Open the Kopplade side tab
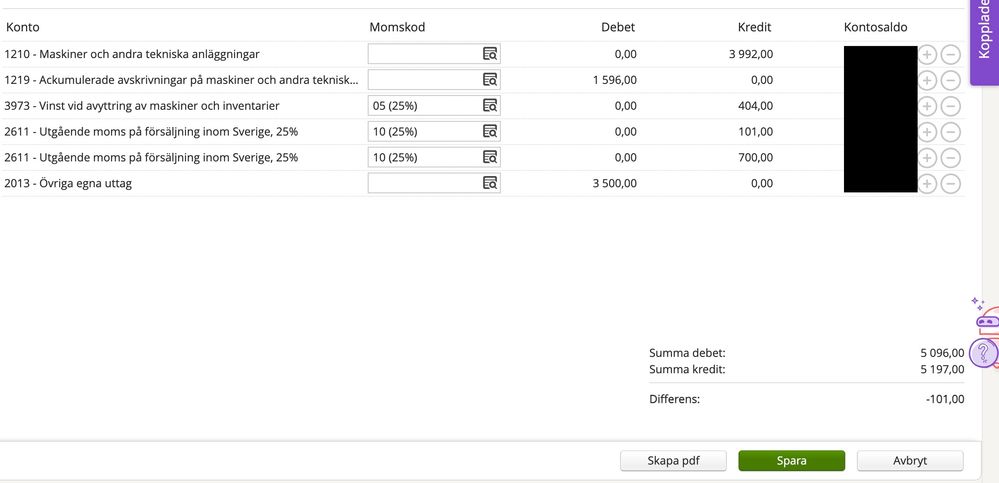Screen dimensions: 999x483 pos(984,32)
